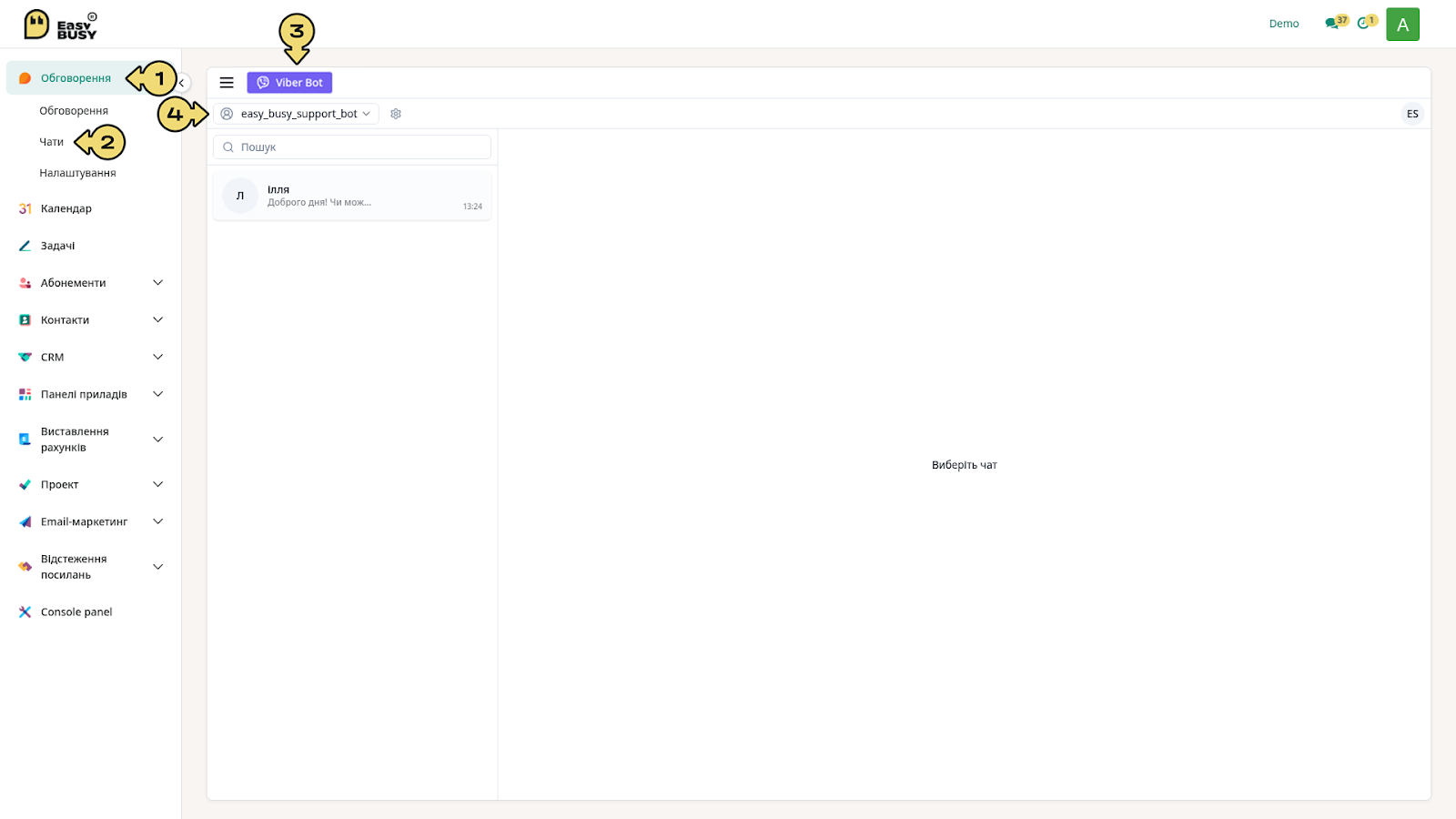
Task: Click the Абонементи label
Action: pyautogui.click(x=73, y=283)
